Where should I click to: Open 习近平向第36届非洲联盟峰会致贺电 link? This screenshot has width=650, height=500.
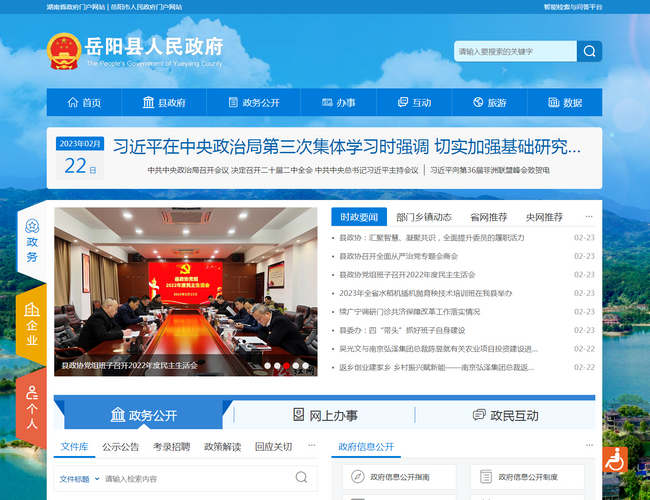coord(490,170)
